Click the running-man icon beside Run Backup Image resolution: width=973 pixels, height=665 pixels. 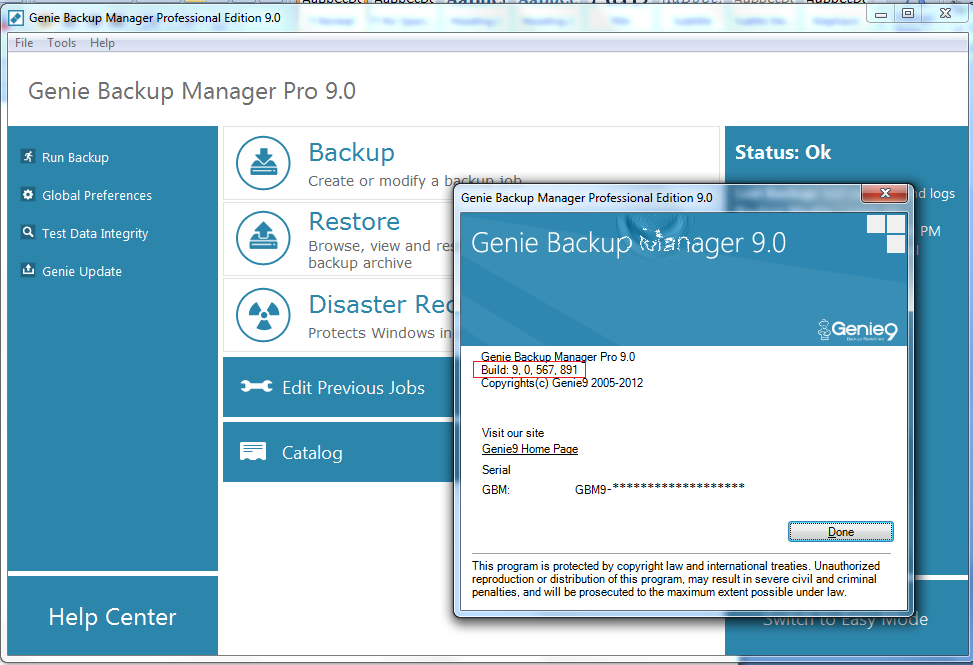28,156
